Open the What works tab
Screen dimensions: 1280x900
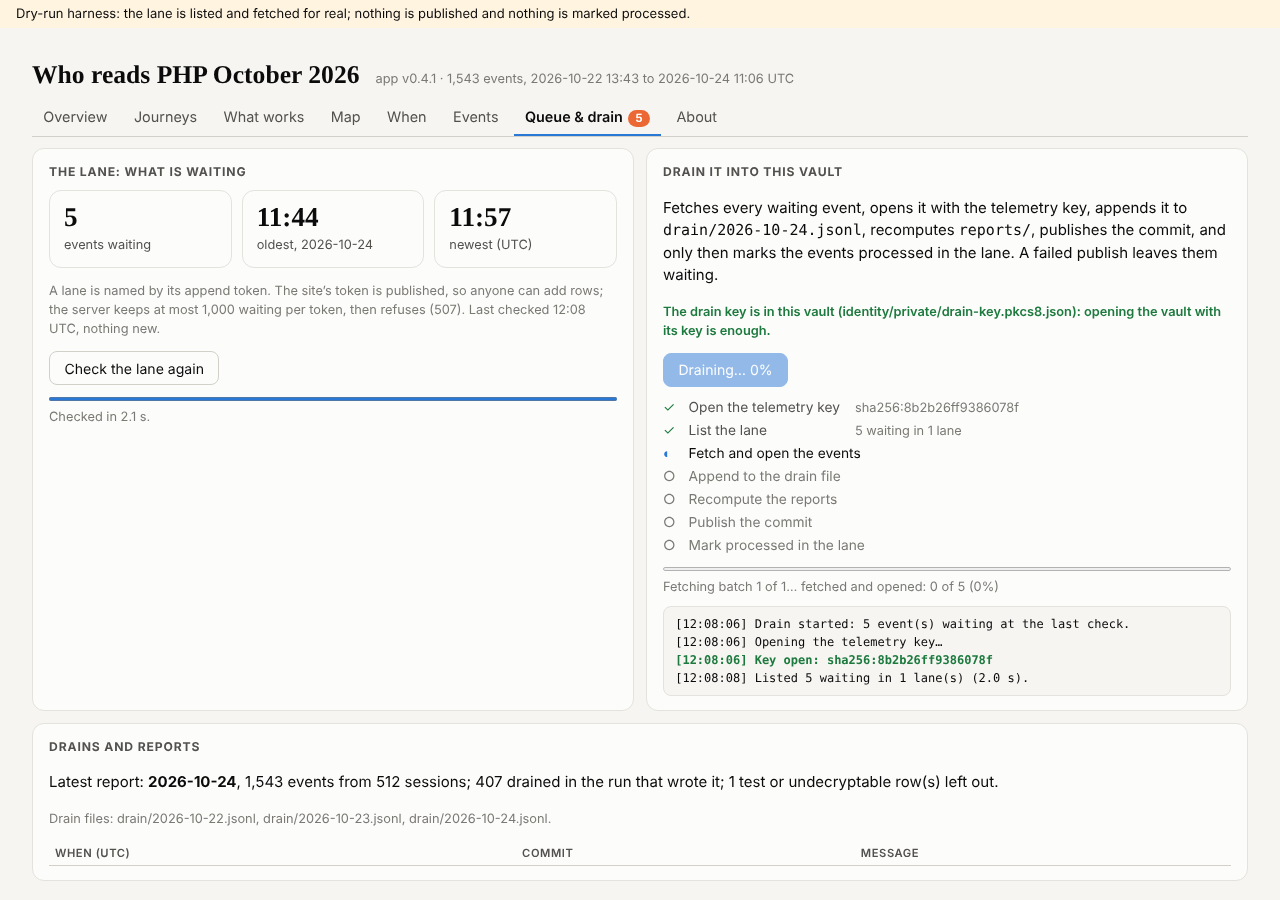click(263, 117)
